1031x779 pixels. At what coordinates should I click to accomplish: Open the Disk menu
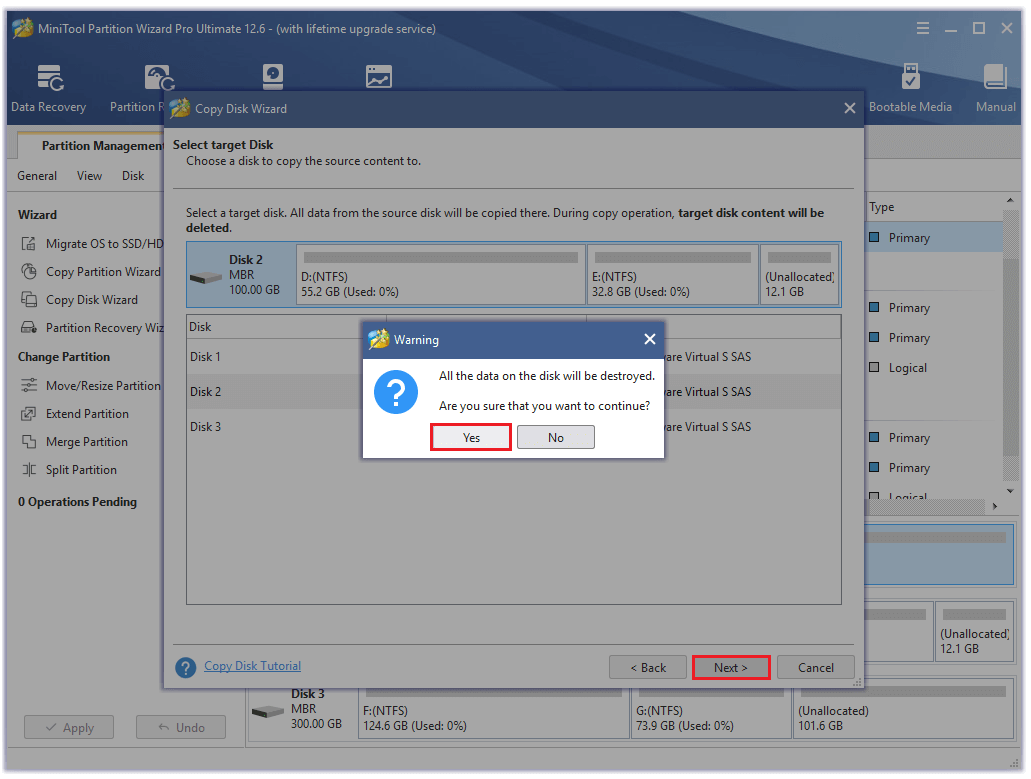pyautogui.click(x=133, y=176)
